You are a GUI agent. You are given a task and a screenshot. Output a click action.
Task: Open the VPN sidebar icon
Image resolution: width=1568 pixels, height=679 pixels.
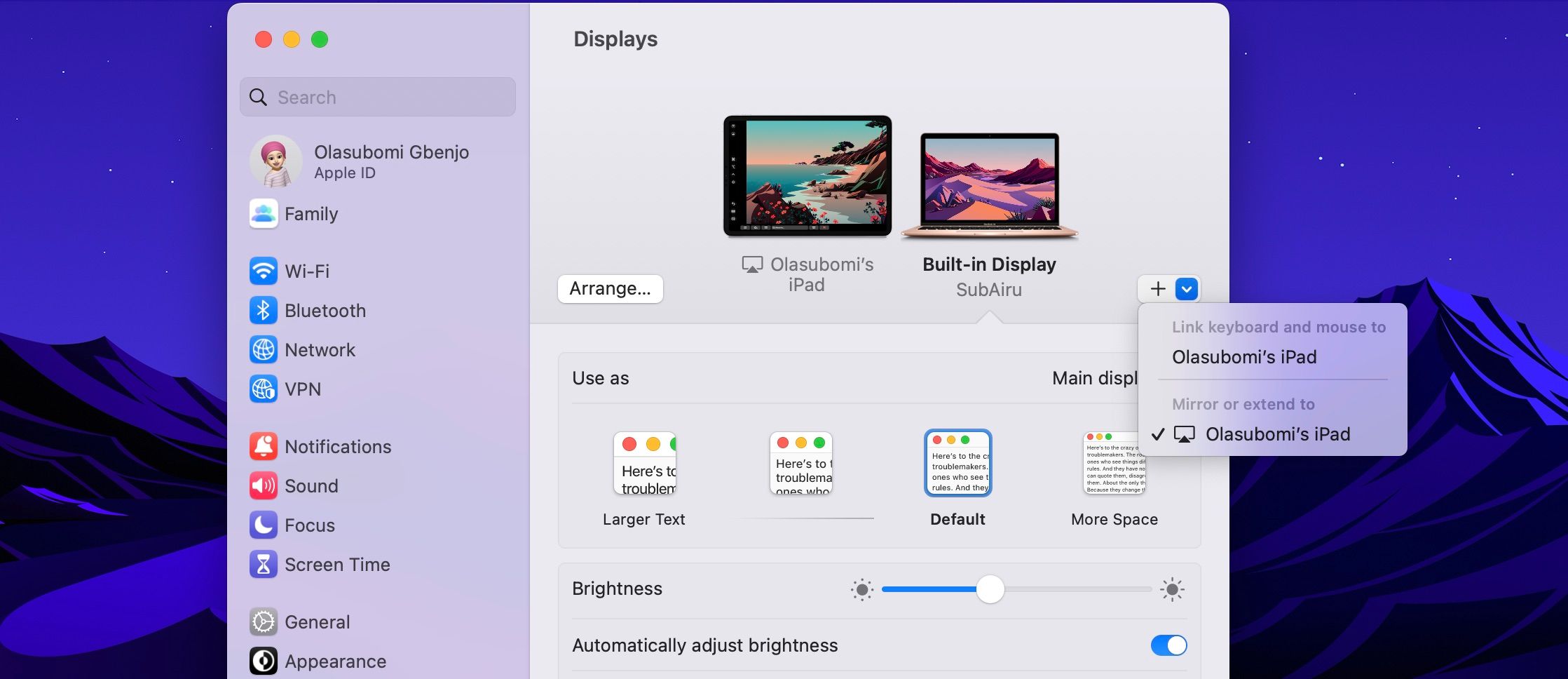tap(263, 389)
